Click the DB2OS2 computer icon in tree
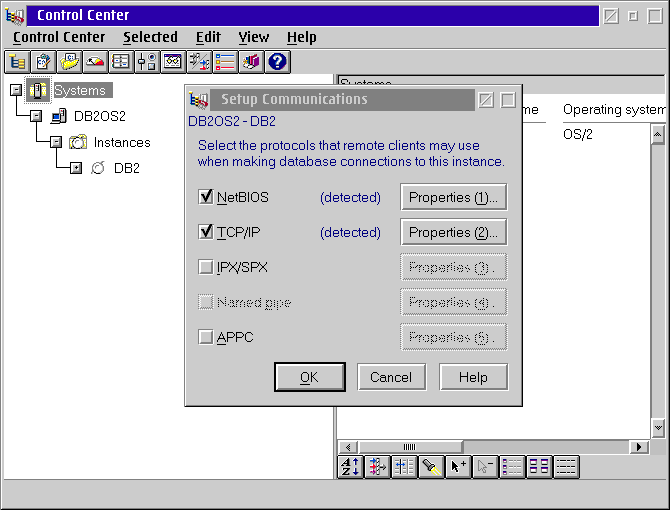The image size is (670, 510). [59, 116]
